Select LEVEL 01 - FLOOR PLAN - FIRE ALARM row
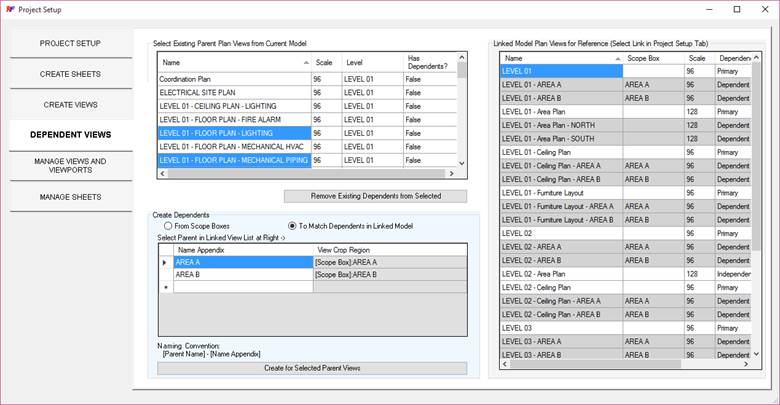Viewport: 780px width, 405px height. coord(230,118)
